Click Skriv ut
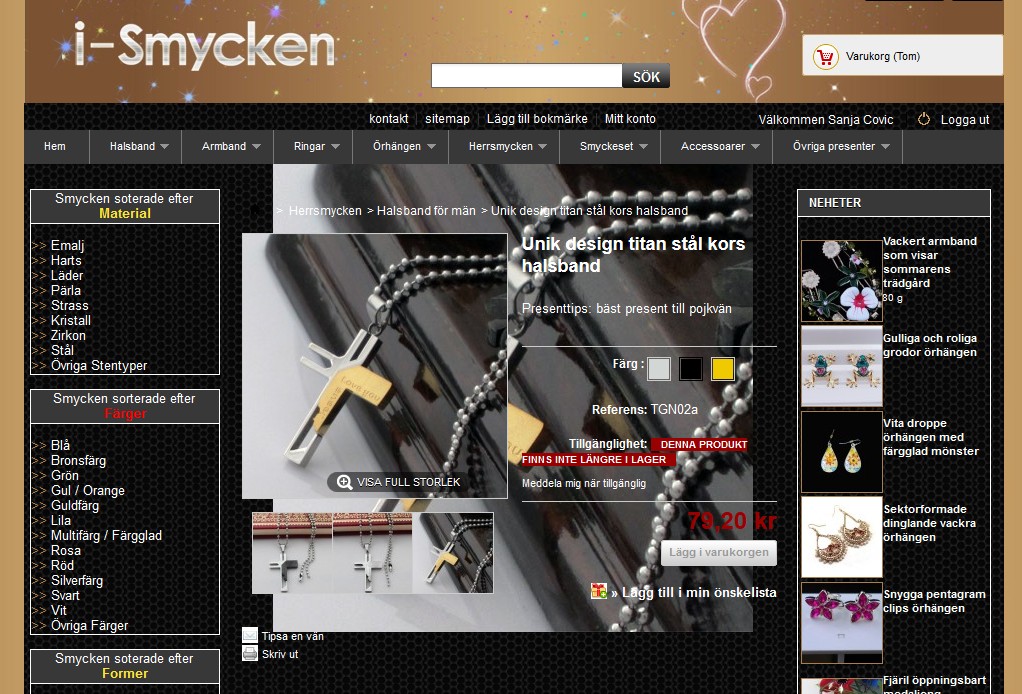 [x=280, y=654]
